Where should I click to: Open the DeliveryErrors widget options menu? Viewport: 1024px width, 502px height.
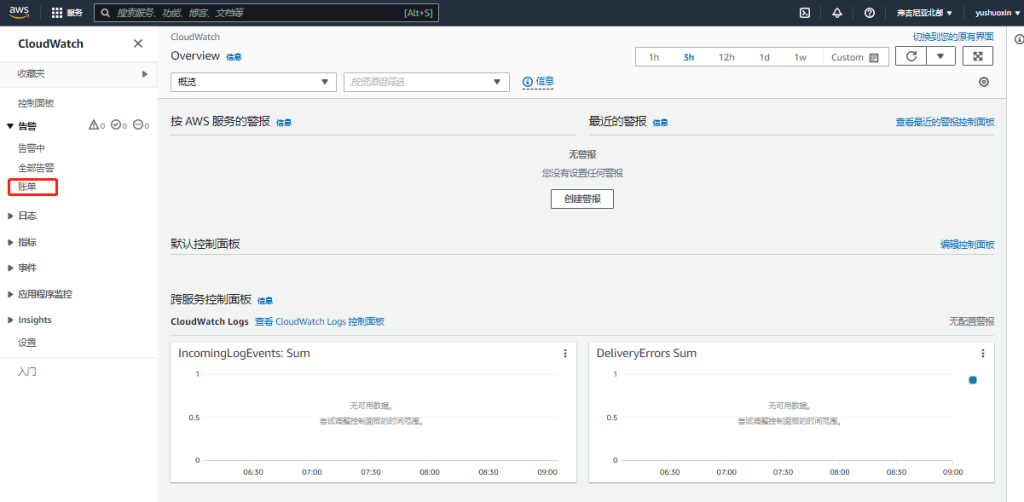pos(983,353)
